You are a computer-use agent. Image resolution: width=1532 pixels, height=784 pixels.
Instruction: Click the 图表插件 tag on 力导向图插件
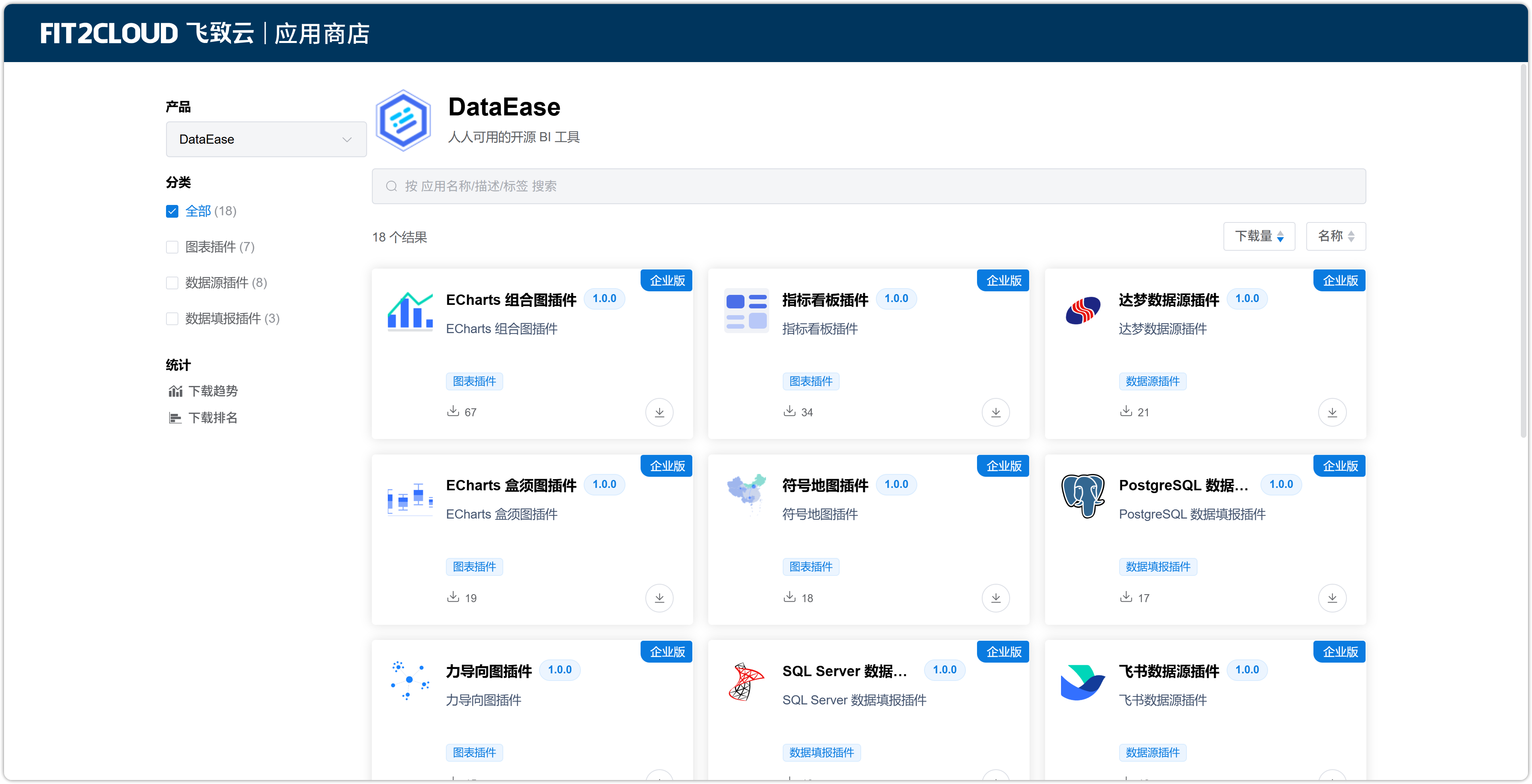[x=475, y=753]
